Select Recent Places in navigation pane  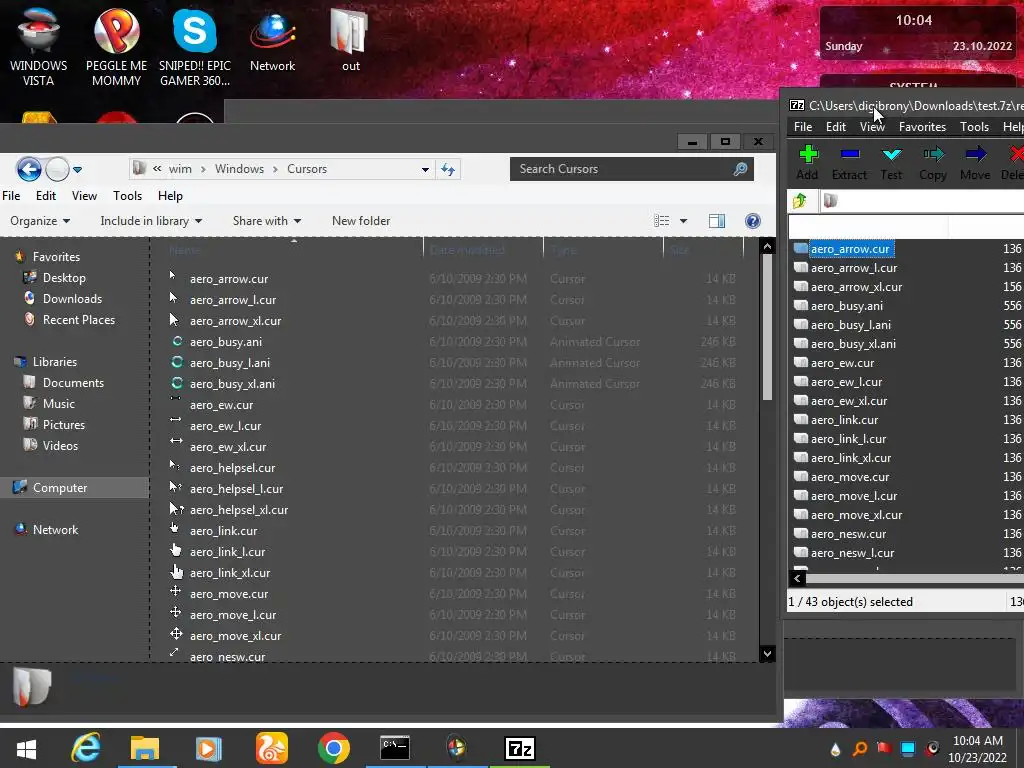78,319
